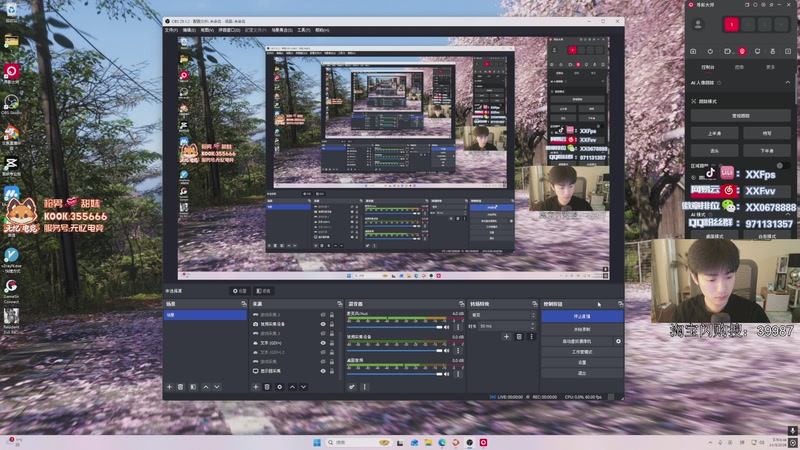Switch to the console tab in camera app
The width and height of the screenshot is (800, 450).
(708, 67)
